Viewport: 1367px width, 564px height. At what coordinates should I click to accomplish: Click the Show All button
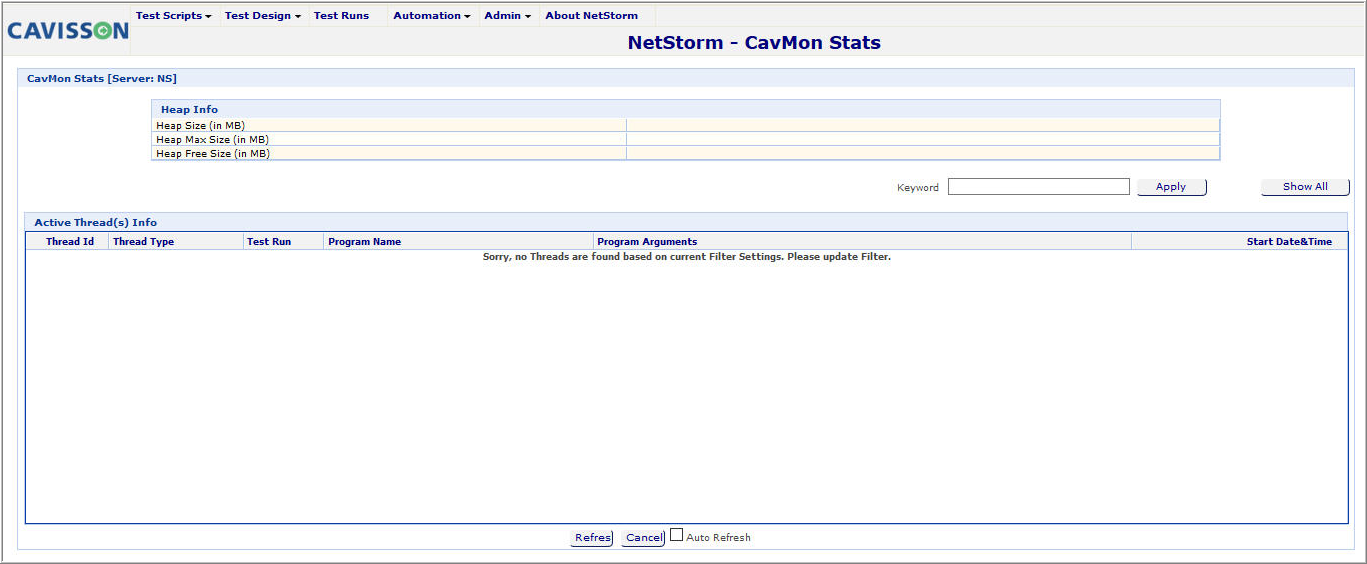[x=1306, y=187]
